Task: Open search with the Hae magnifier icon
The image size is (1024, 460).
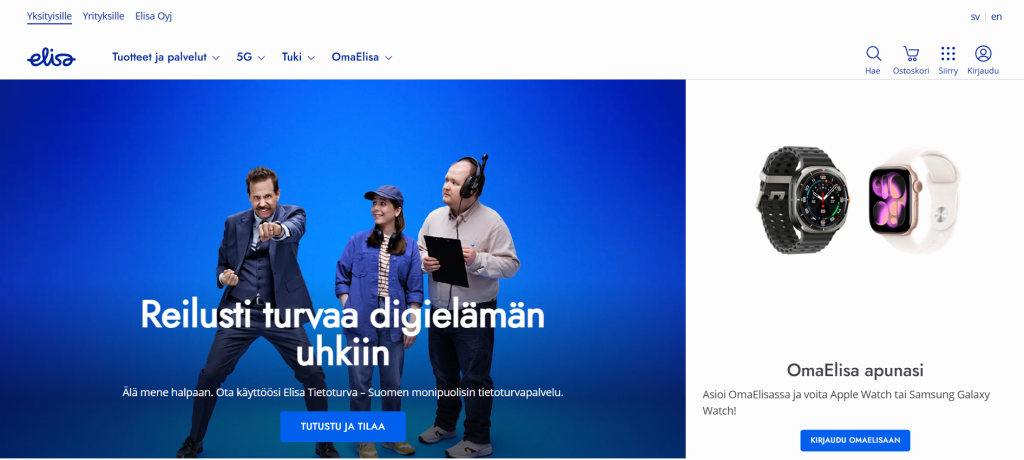Action: (873, 54)
